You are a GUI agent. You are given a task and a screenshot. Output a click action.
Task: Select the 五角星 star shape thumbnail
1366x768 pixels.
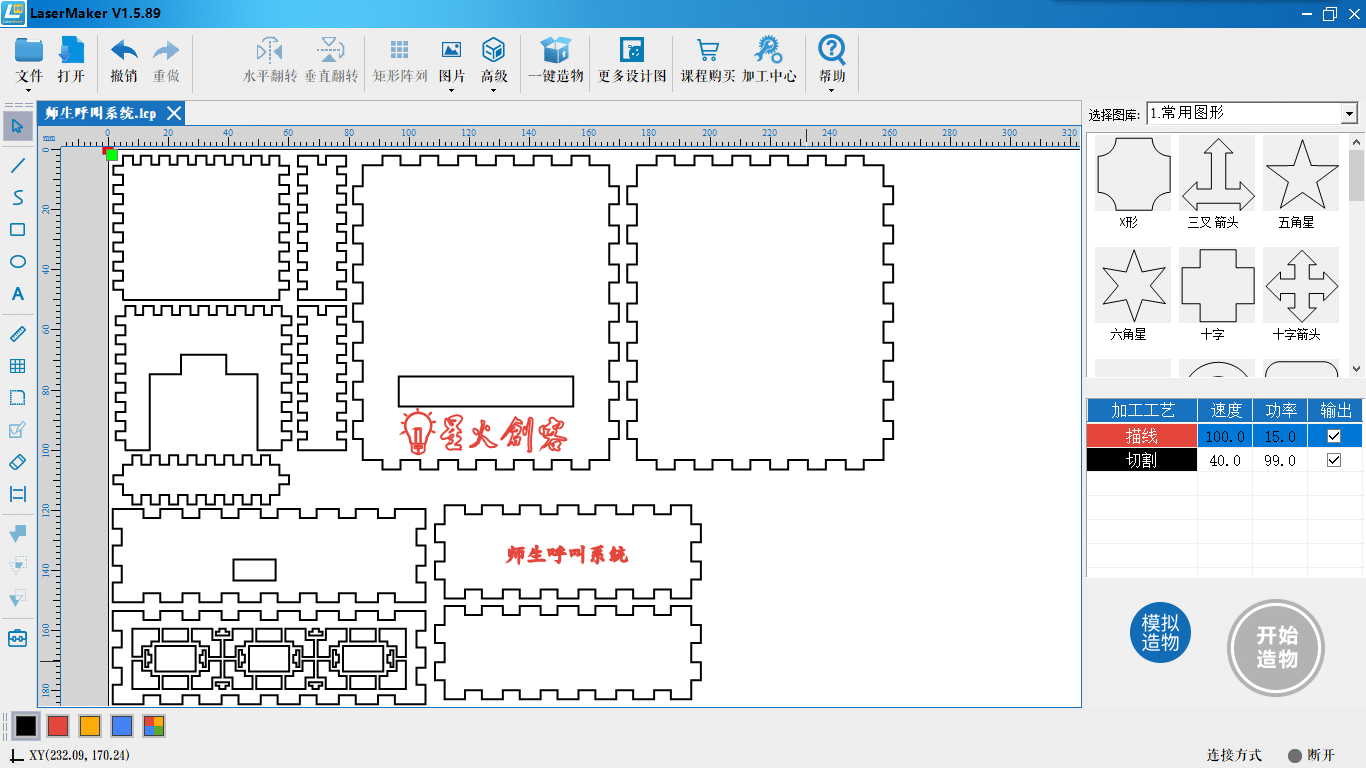click(x=1300, y=173)
